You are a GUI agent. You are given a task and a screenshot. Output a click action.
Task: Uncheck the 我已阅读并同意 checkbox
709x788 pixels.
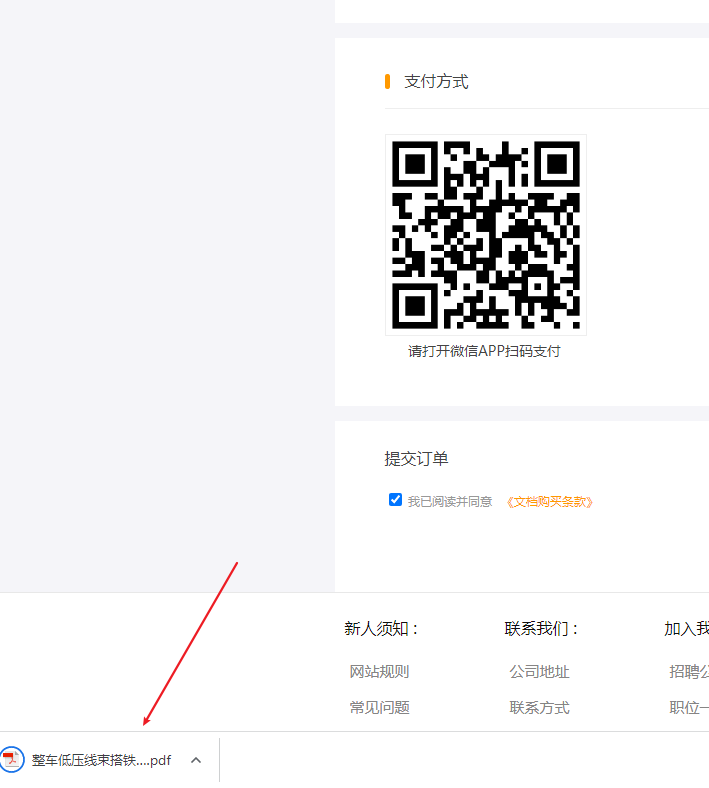[395, 500]
